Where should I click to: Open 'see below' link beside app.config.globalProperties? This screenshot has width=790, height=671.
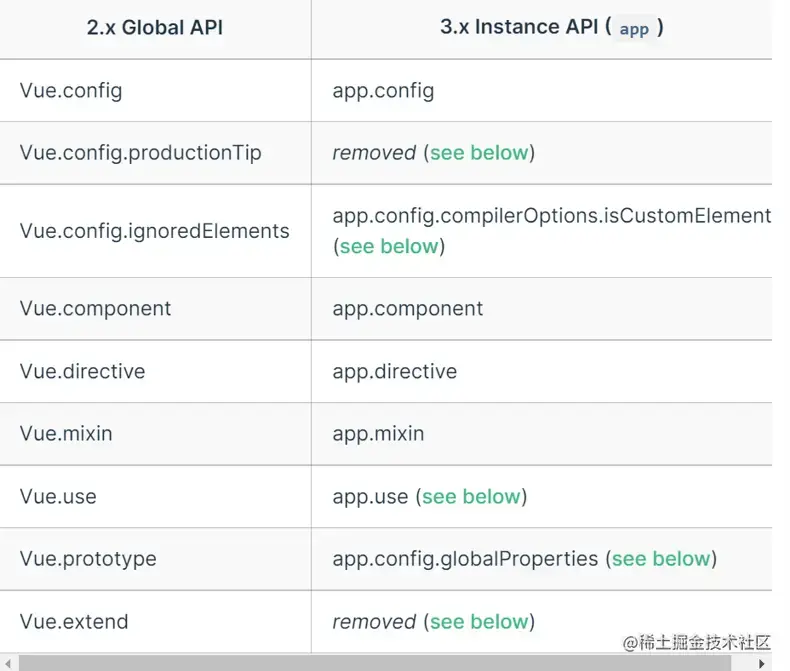661,559
